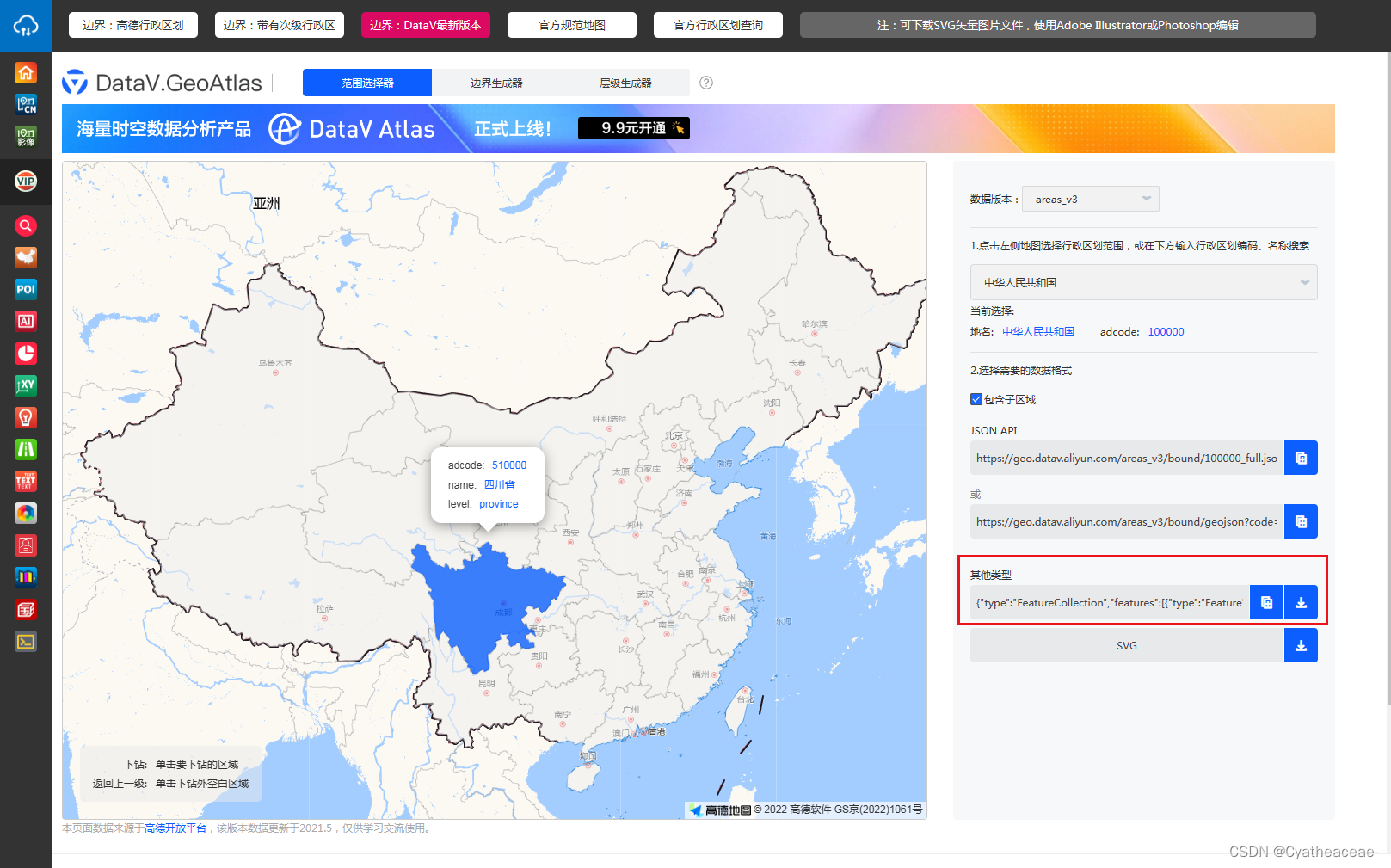This screenshot has height=868, width=1391.
Task: Open the terminal console sidebar icon
Action: pyautogui.click(x=26, y=641)
